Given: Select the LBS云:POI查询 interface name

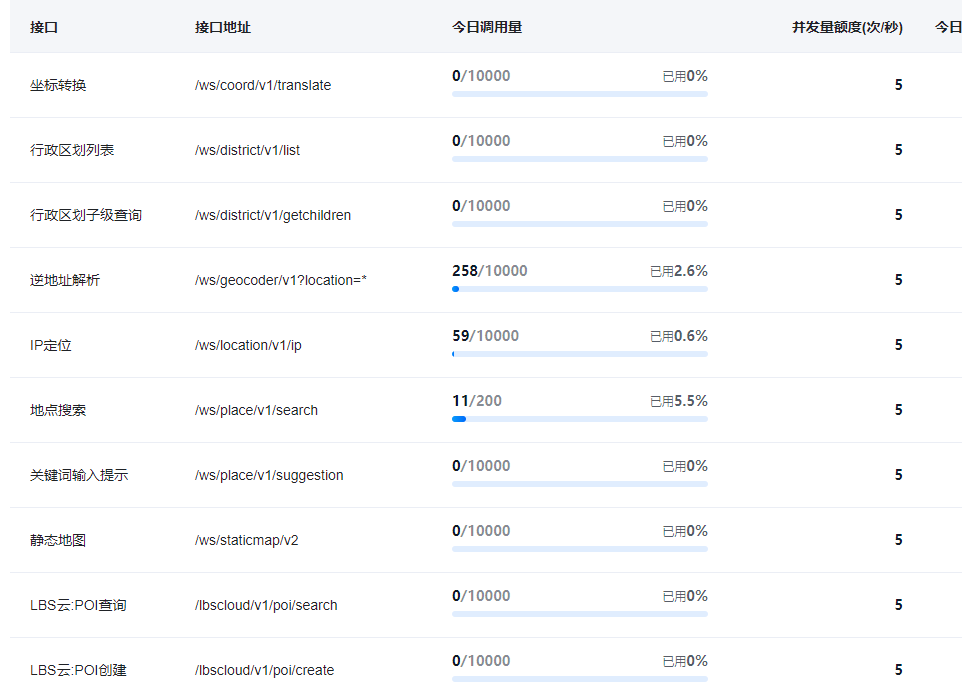Looking at the screenshot, I should click(x=78, y=605).
